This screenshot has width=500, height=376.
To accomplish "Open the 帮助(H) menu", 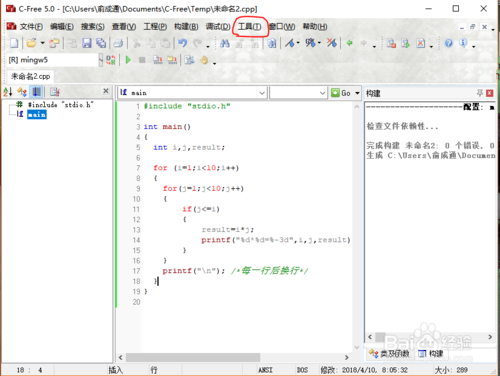I will coord(315,27).
